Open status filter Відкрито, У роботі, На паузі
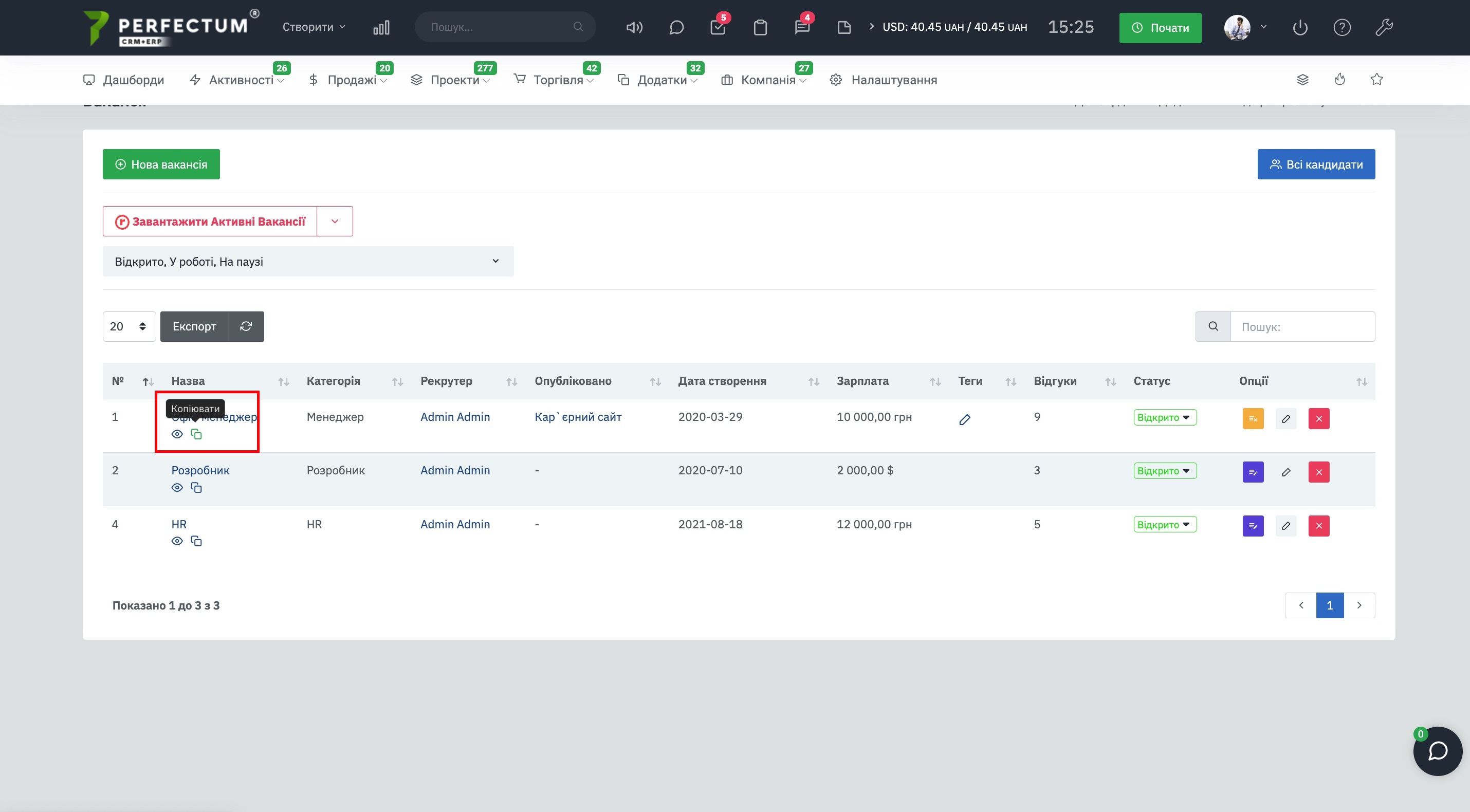Screen dimensions: 1470x812 pos(308,262)
